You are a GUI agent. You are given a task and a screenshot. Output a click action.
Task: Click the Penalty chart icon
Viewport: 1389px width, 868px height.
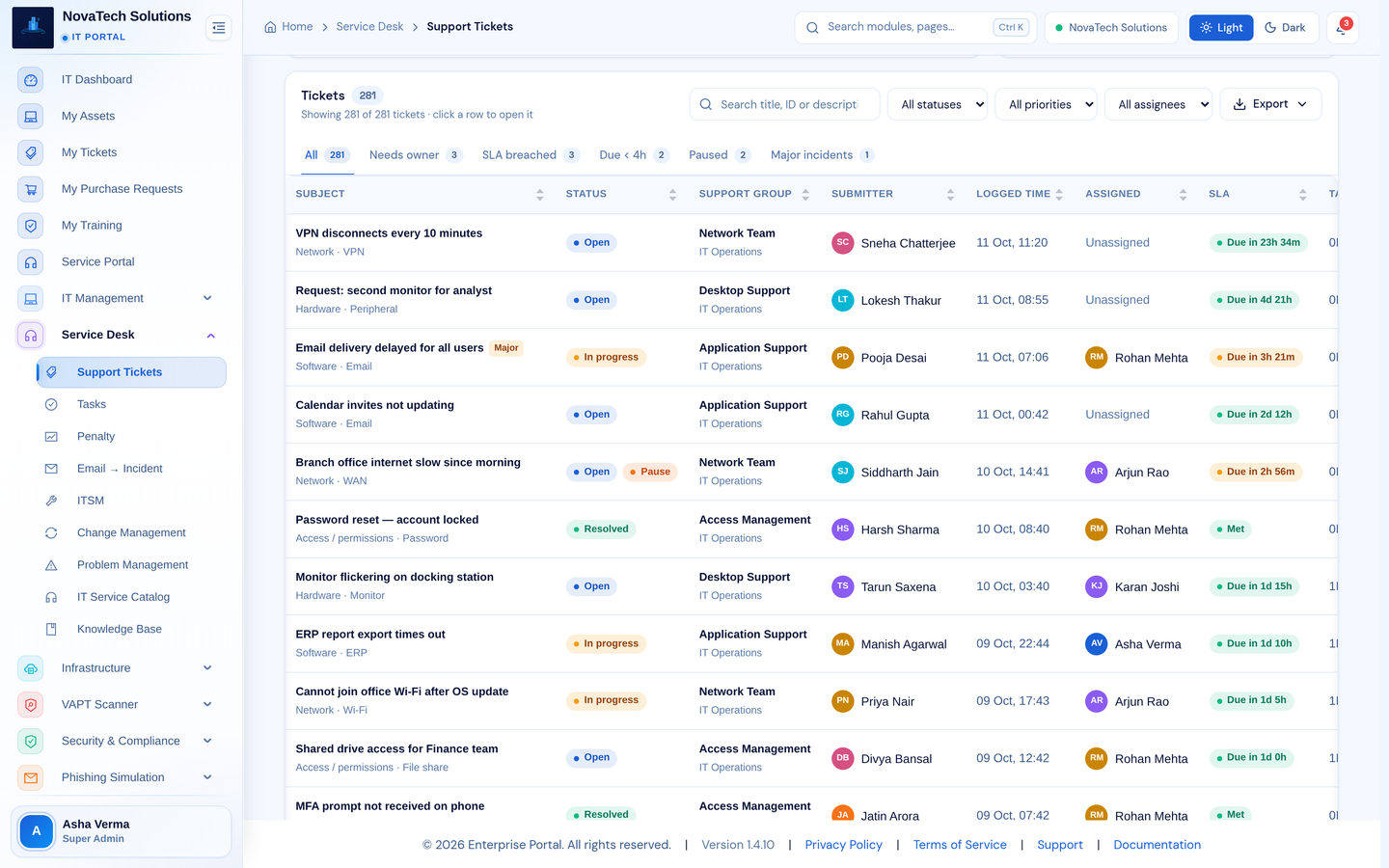pos(51,437)
